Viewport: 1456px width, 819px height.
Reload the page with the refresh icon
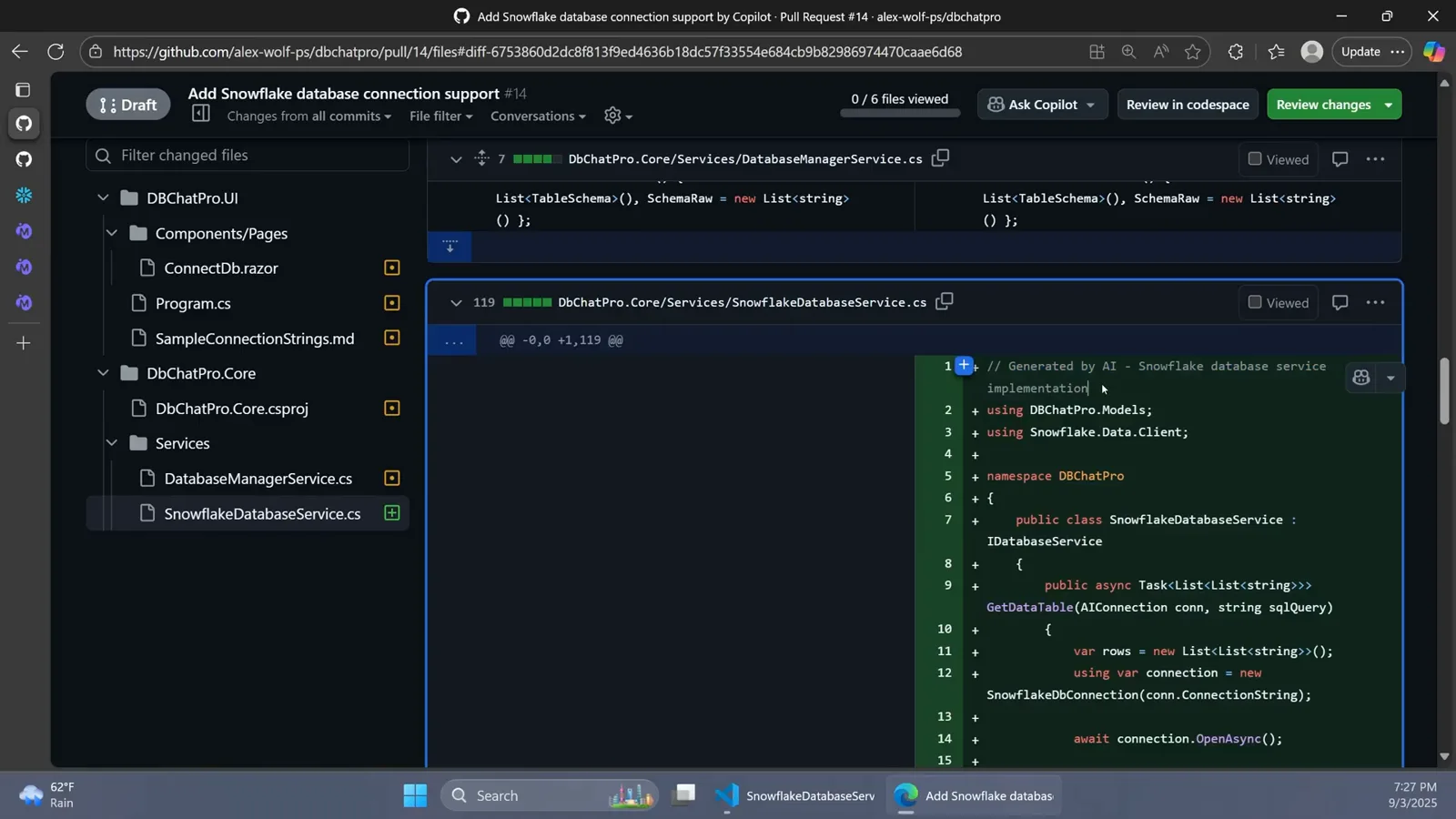click(x=56, y=52)
